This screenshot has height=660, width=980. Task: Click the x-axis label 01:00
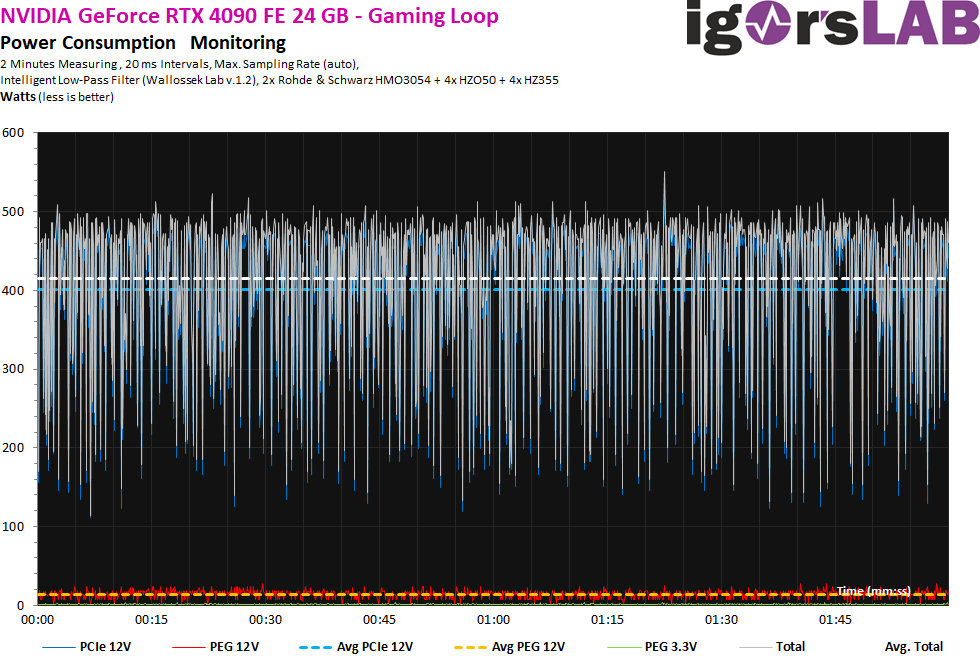point(494,619)
